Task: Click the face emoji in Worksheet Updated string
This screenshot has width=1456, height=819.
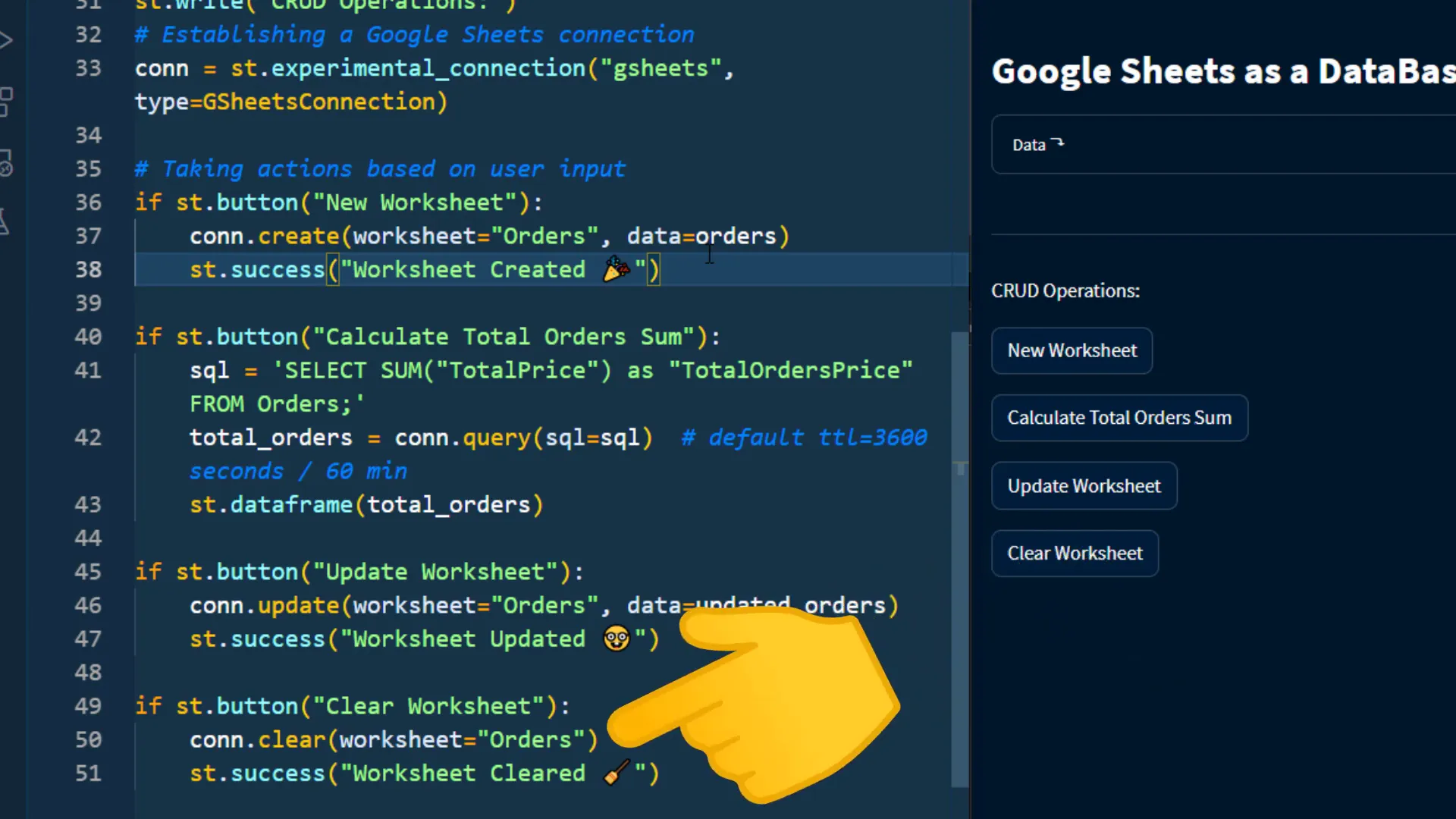Action: pos(616,639)
